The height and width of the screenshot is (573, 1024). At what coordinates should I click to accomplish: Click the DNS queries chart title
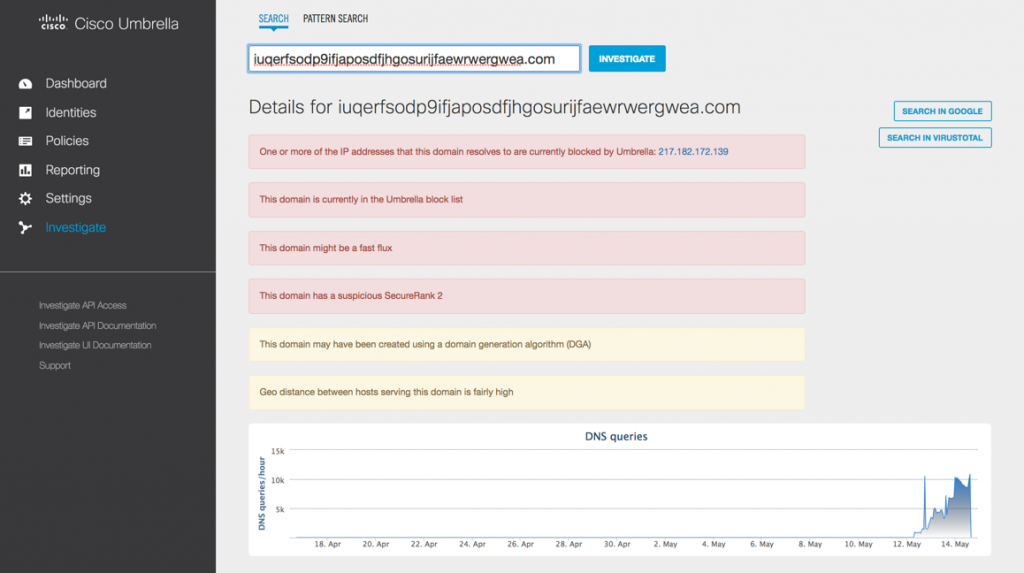coord(616,436)
